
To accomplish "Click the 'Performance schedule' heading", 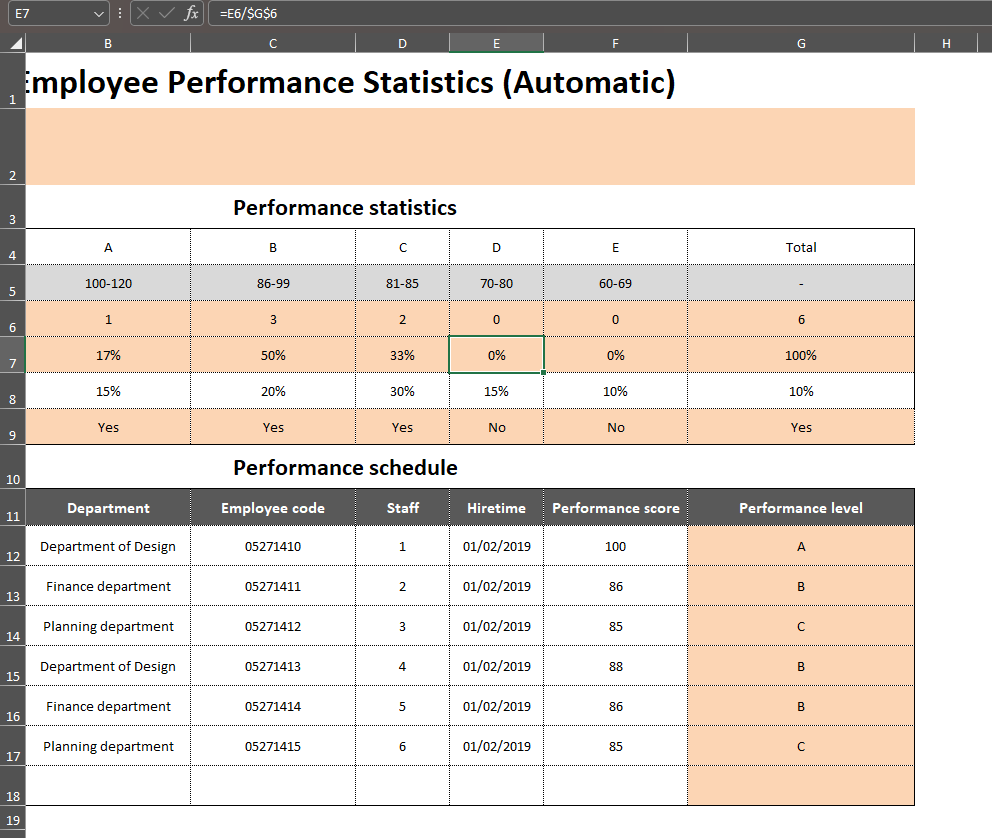I will 345,467.
